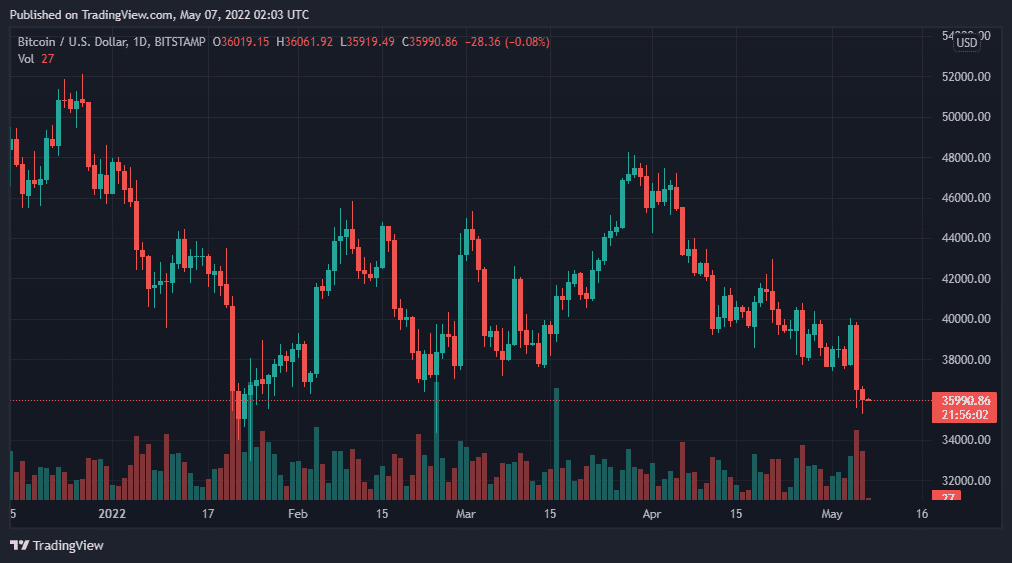The width and height of the screenshot is (1012, 563).
Task: Click the red volume value tag
Action: (x=947, y=496)
